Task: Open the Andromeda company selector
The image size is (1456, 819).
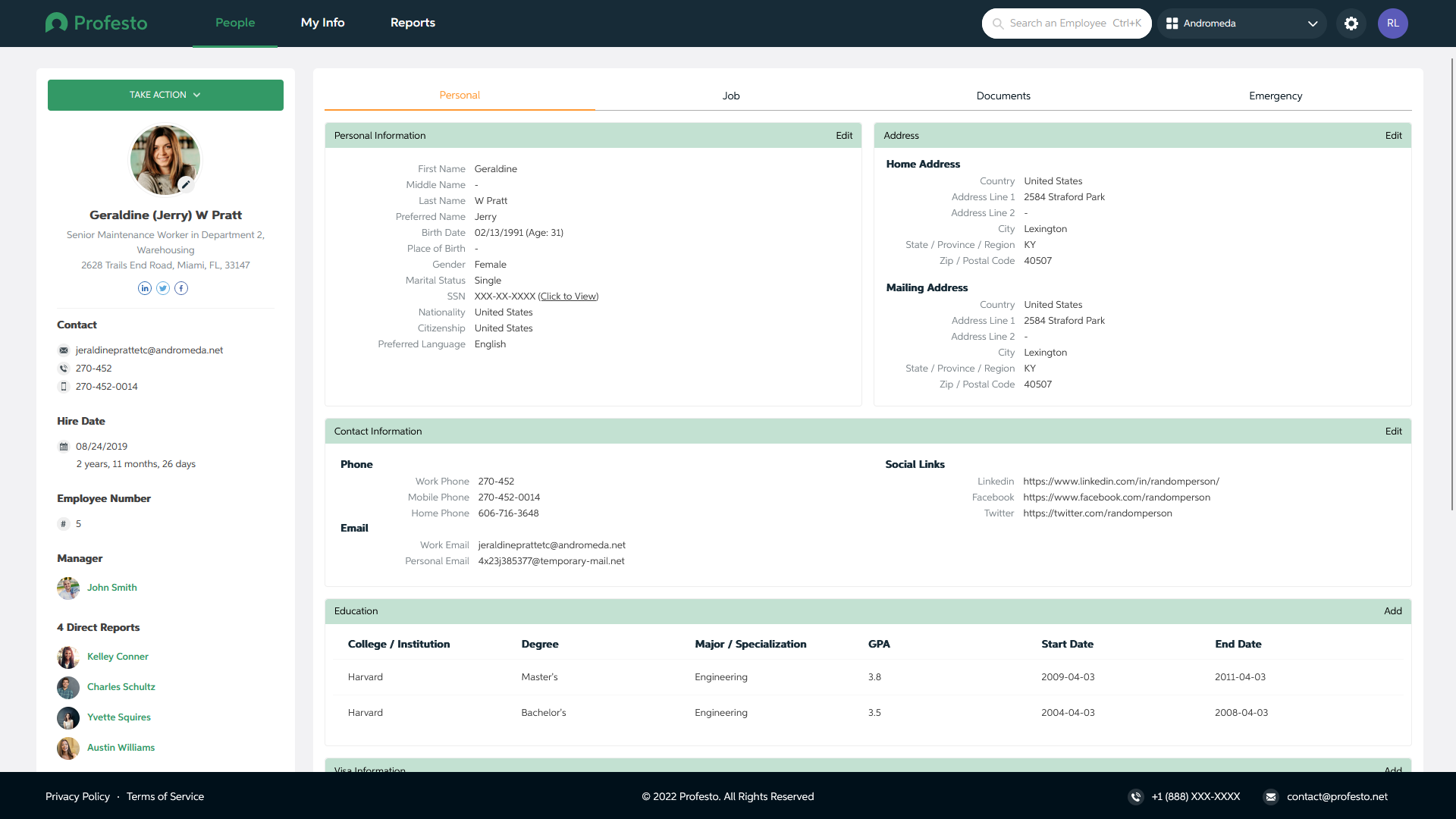Action: tap(1241, 24)
